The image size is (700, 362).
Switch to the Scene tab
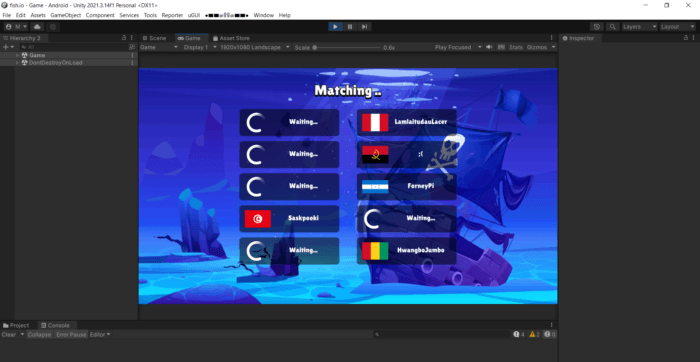coord(154,38)
